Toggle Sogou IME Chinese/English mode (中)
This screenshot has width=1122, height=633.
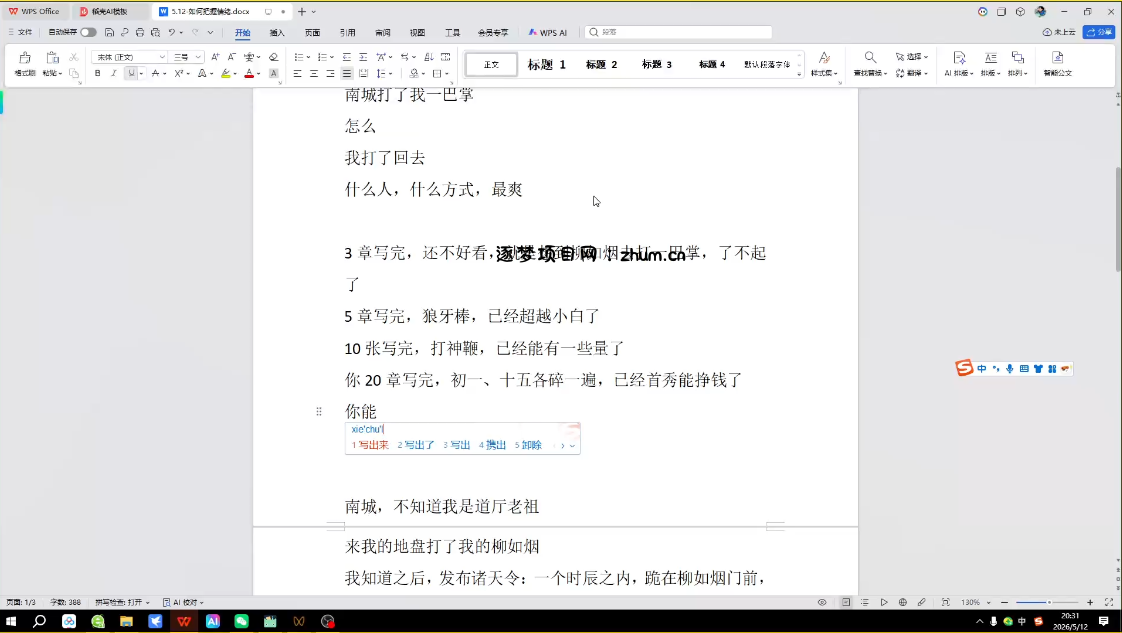coord(982,368)
